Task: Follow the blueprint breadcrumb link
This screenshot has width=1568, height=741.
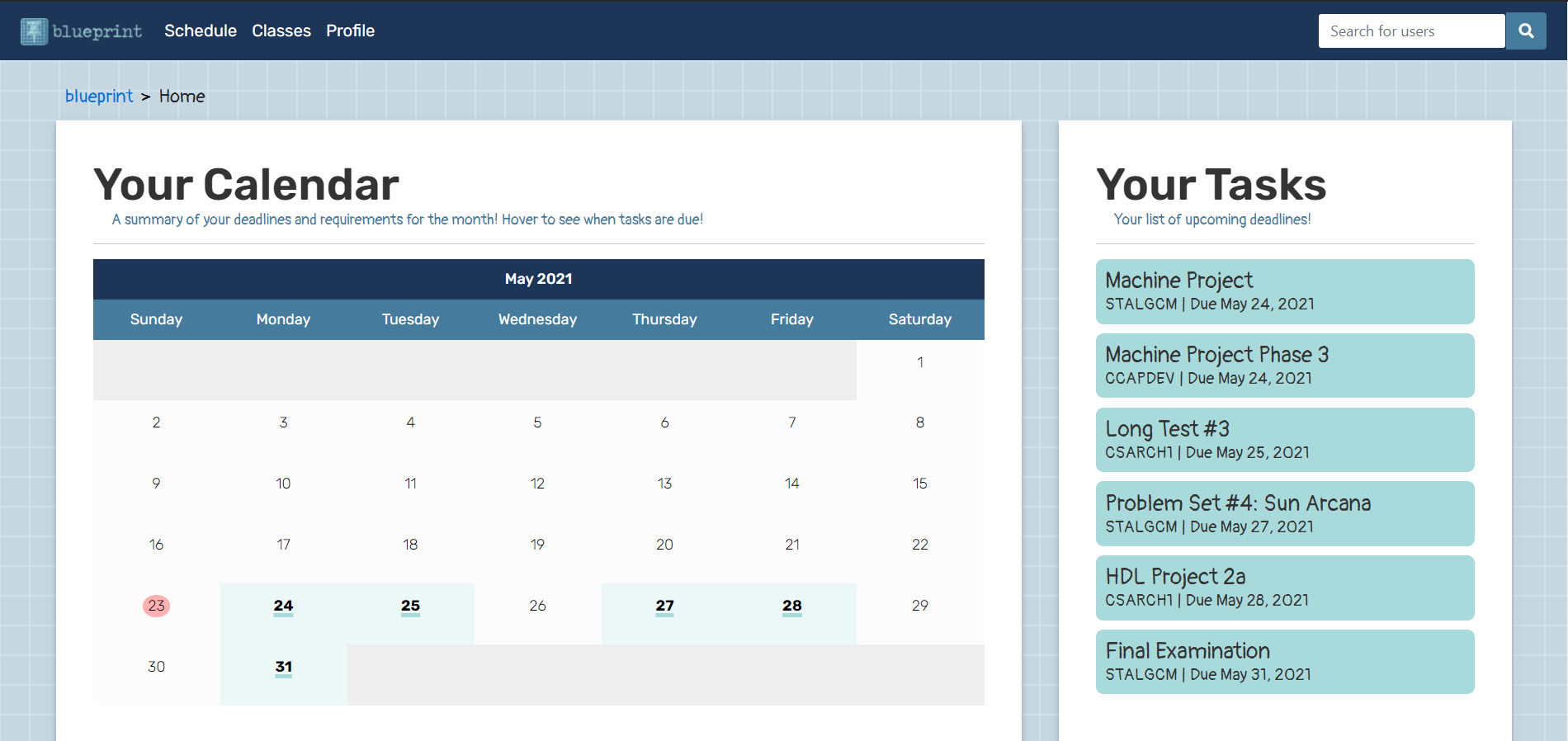Action: pyautogui.click(x=99, y=96)
